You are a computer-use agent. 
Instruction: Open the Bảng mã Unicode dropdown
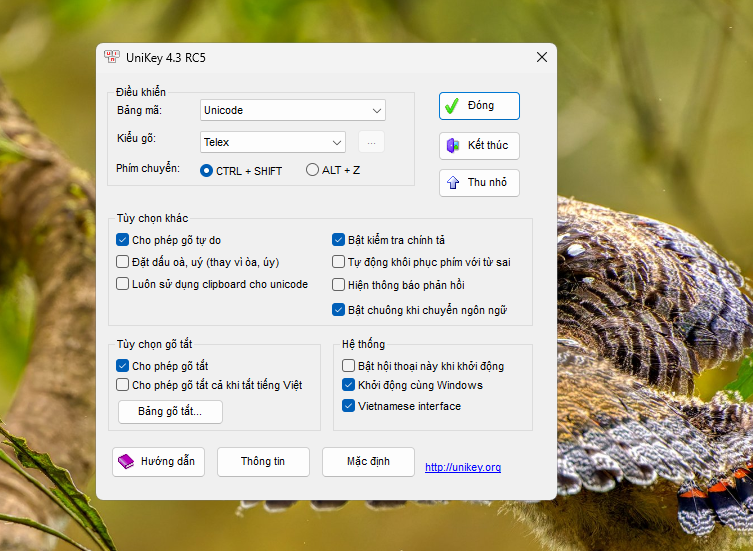click(x=292, y=110)
